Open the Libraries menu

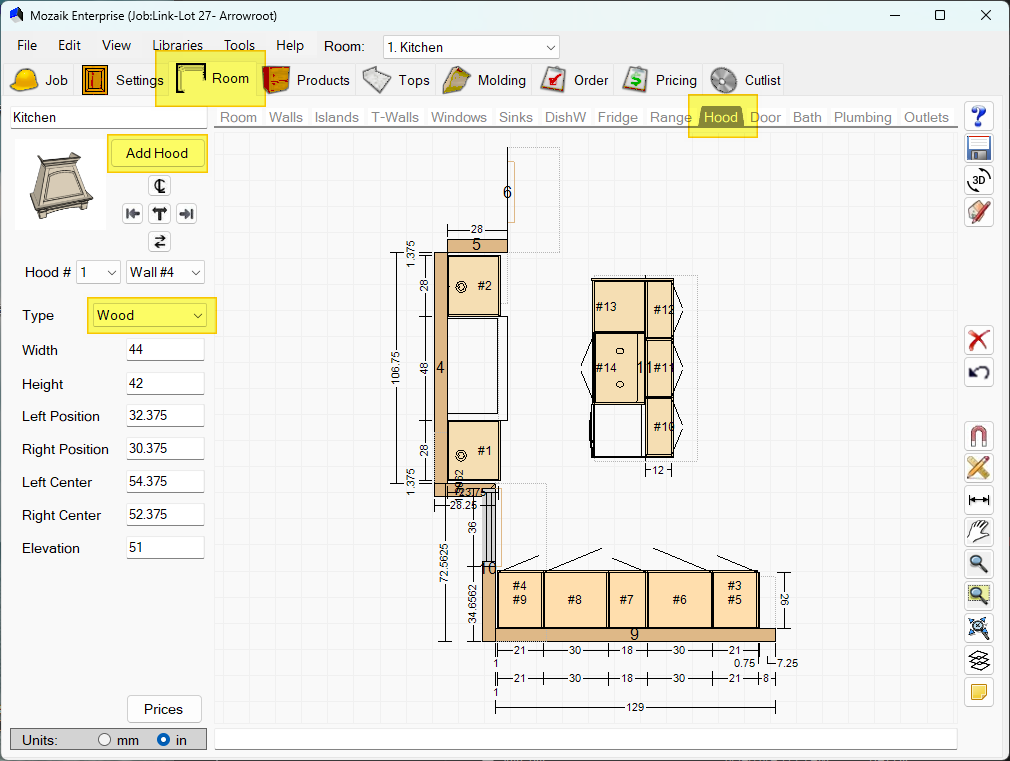pyautogui.click(x=177, y=45)
